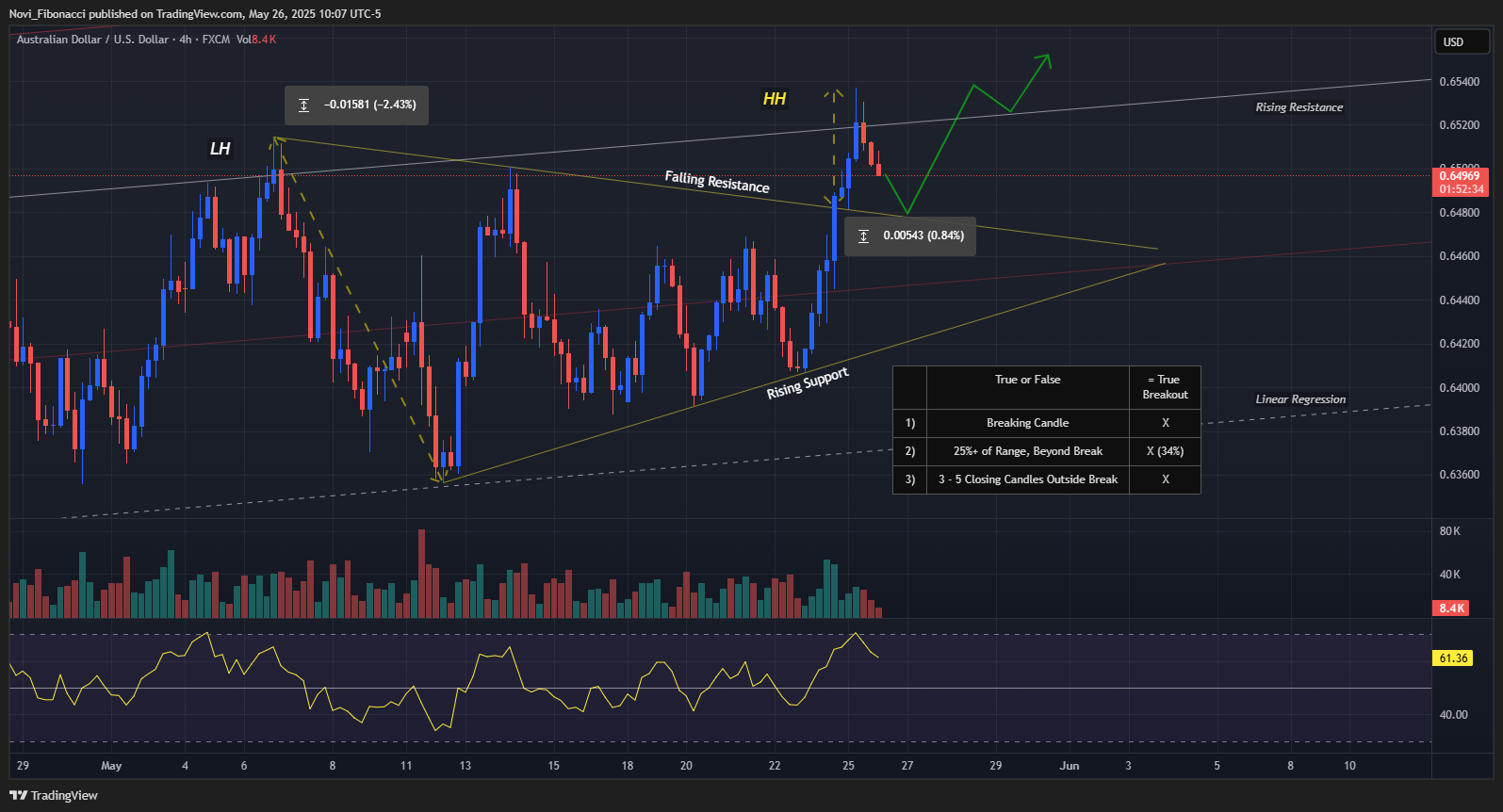Click the 80K volume axis label
1503x812 pixels.
click(1450, 531)
